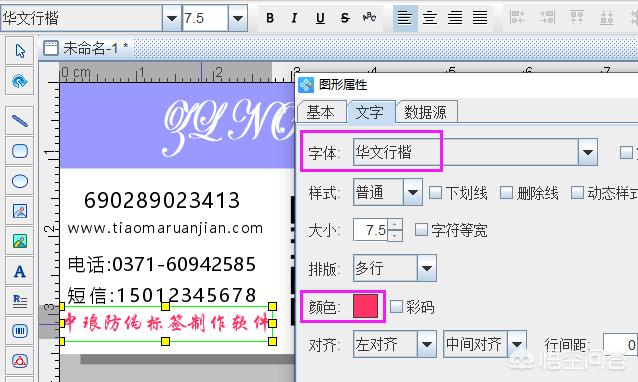Select the rounded rectangle tool
The image size is (638, 382).
[x=20, y=151]
